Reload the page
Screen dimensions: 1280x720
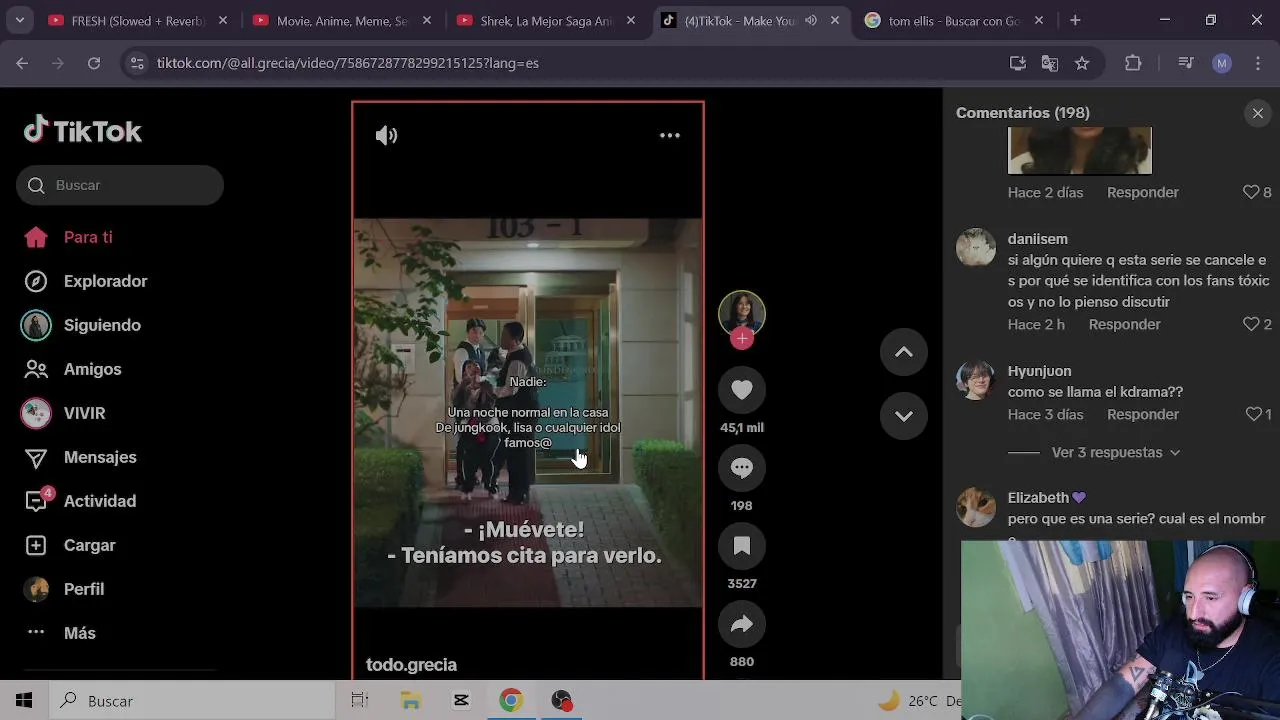click(x=94, y=63)
